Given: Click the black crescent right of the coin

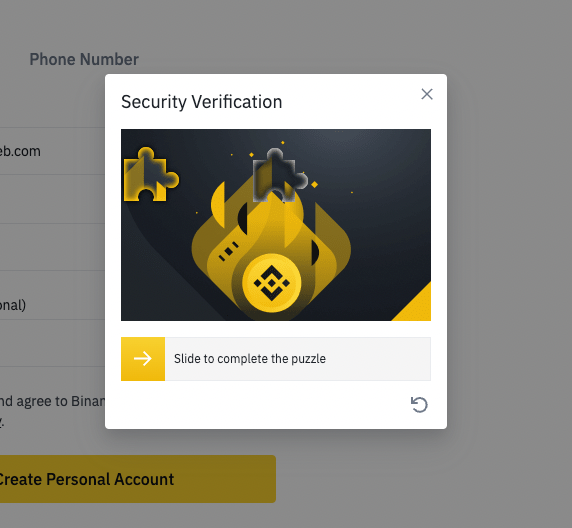Looking at the screenshot, I should click(315, 253).
